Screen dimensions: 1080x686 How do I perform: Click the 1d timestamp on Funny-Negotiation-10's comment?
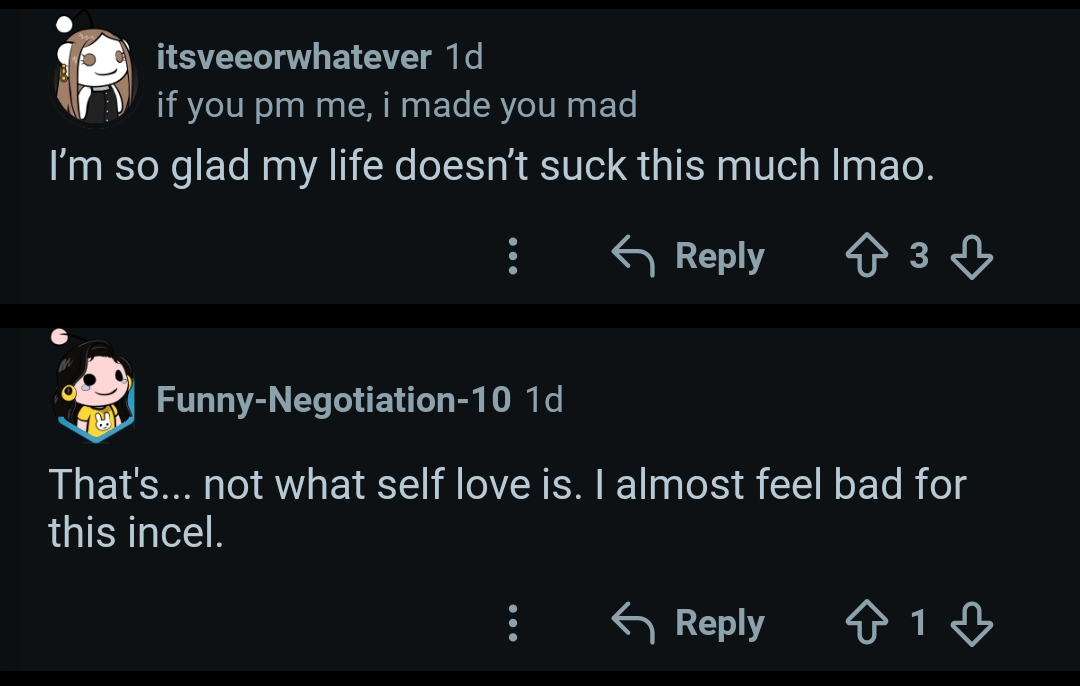coord(544,400)
